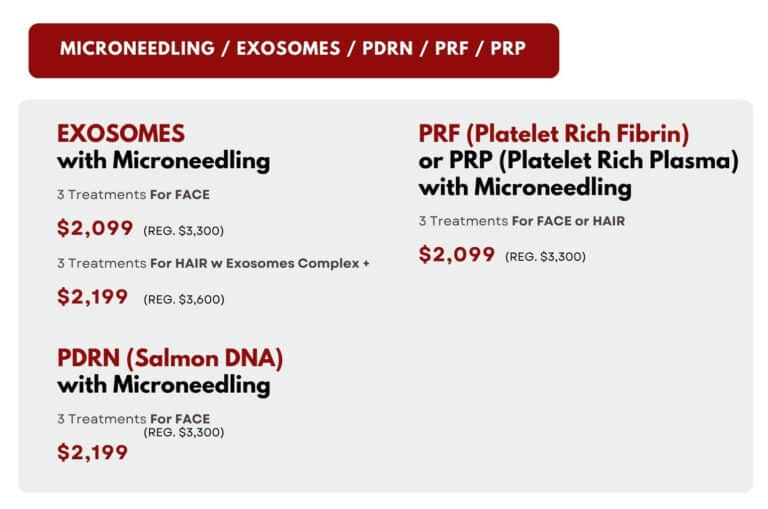Click (REG. $3,300) beside Exosomes face price
768x509 pixels.
point(184,230)
